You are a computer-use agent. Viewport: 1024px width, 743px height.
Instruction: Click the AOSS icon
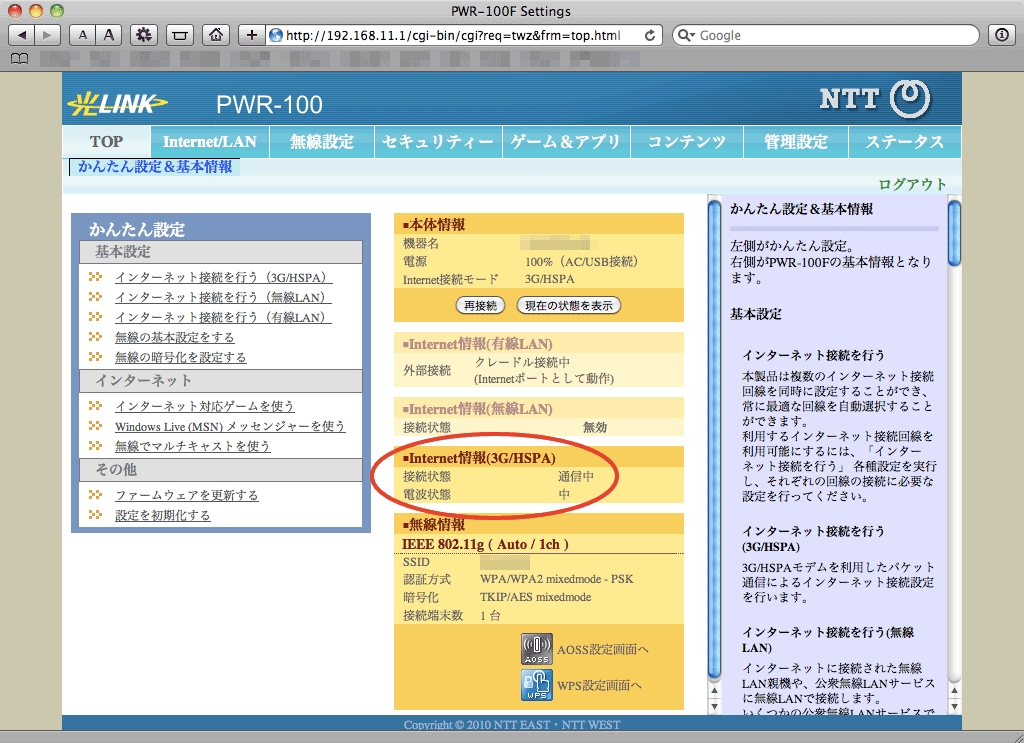[x=537, y=649]
